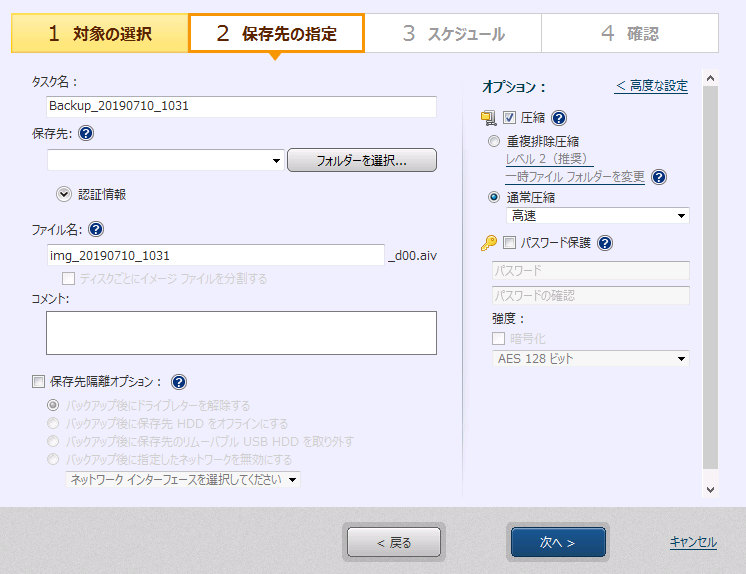This screenshot has height=574, width=746.
Task: Click the 次へ > button
Action: point(558,542)
